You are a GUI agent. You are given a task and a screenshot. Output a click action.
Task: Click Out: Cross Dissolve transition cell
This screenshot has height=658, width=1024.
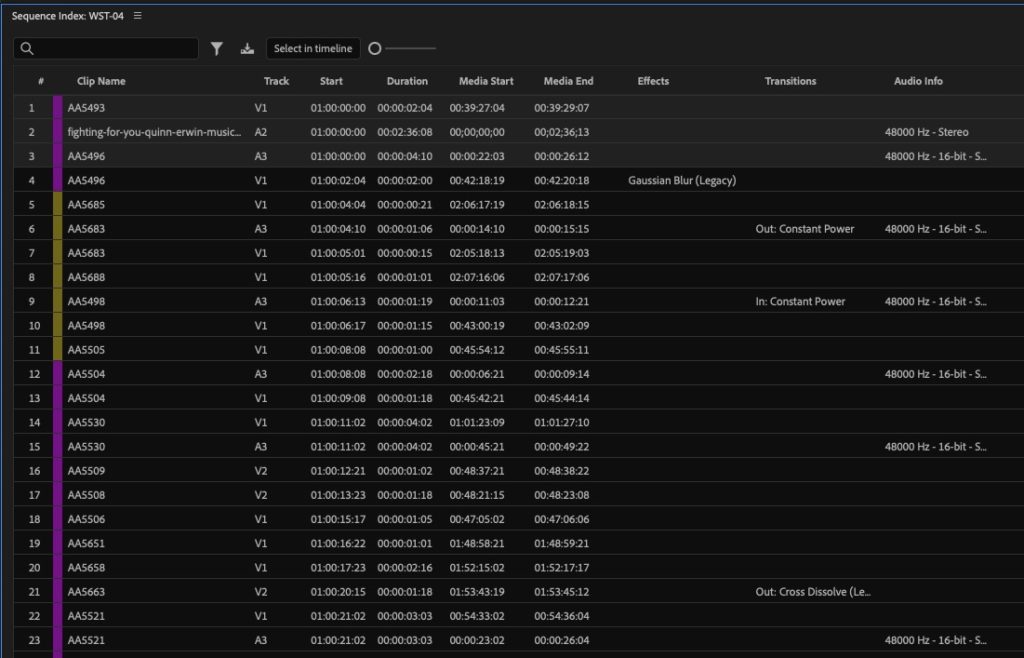pos(813,591)
